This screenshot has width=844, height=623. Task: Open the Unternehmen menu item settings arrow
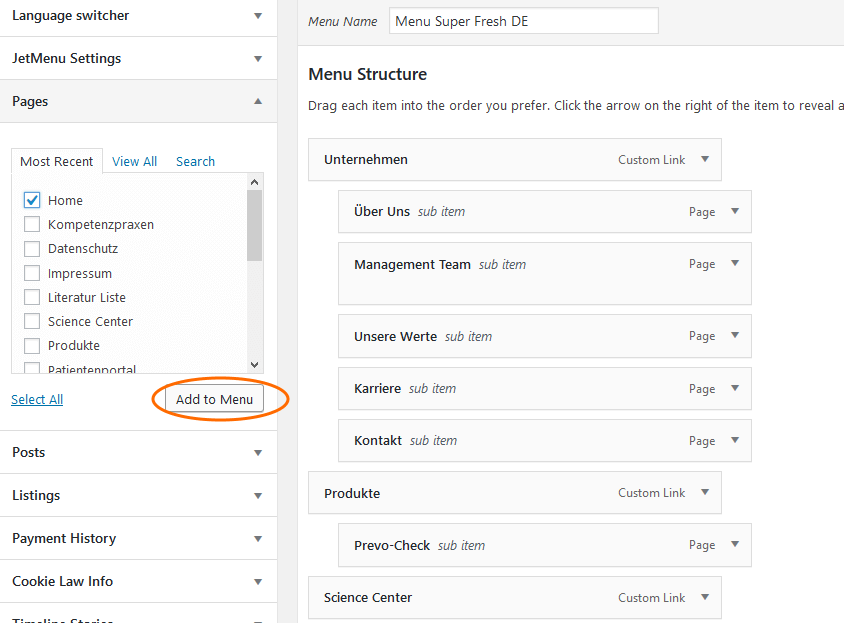(x=704, y=159)
